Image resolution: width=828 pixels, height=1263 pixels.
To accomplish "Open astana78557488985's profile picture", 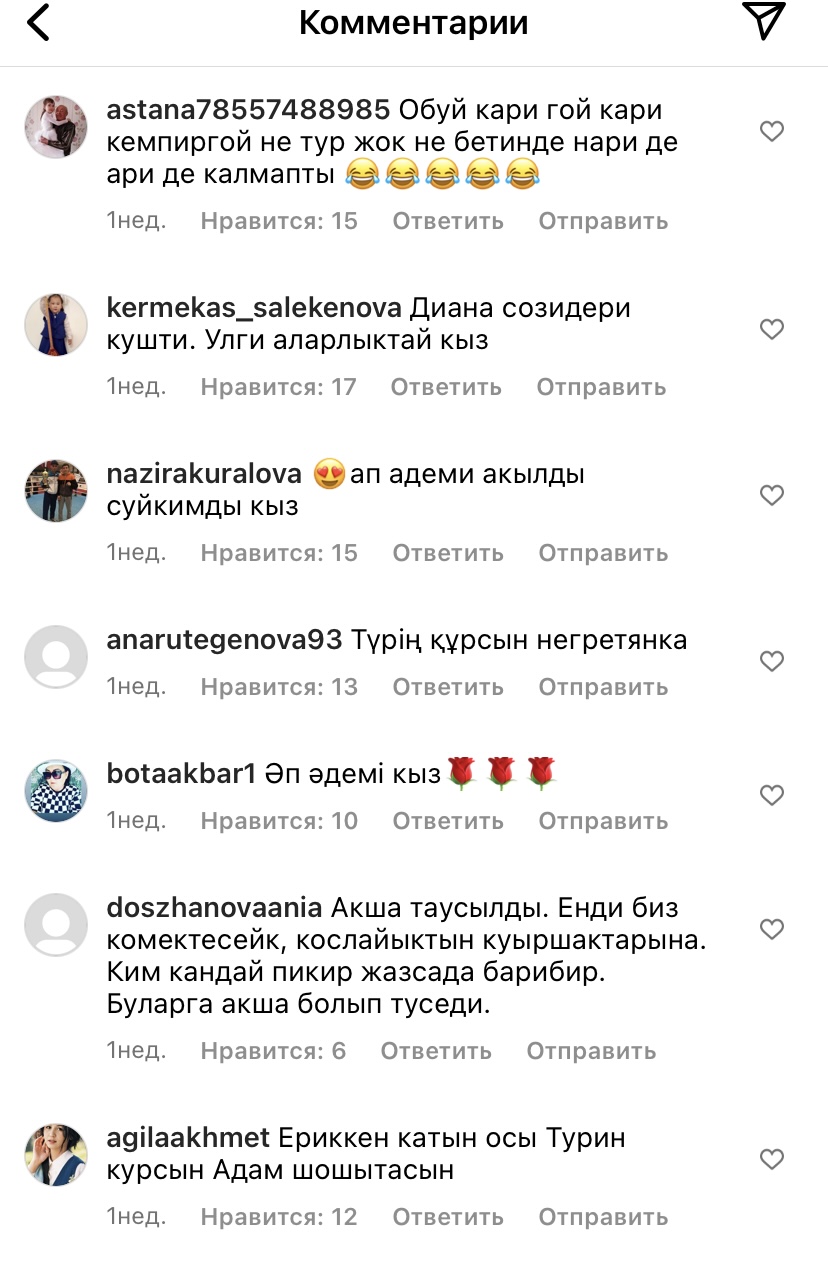I will (x=56, y=127).
